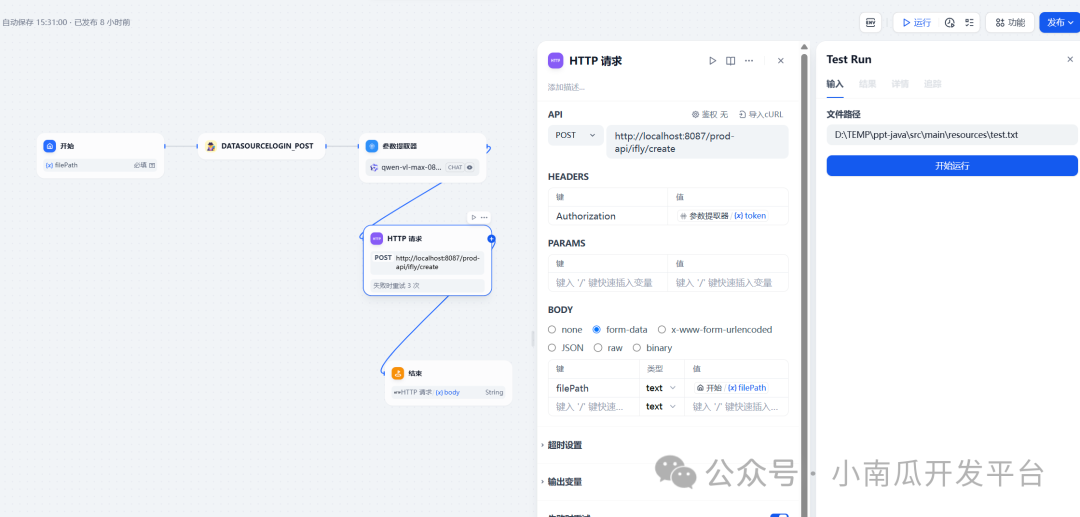Select the DATASOURCELOGIN_POST node
This screenshot has width=1080, height=517.
point(261,146)
